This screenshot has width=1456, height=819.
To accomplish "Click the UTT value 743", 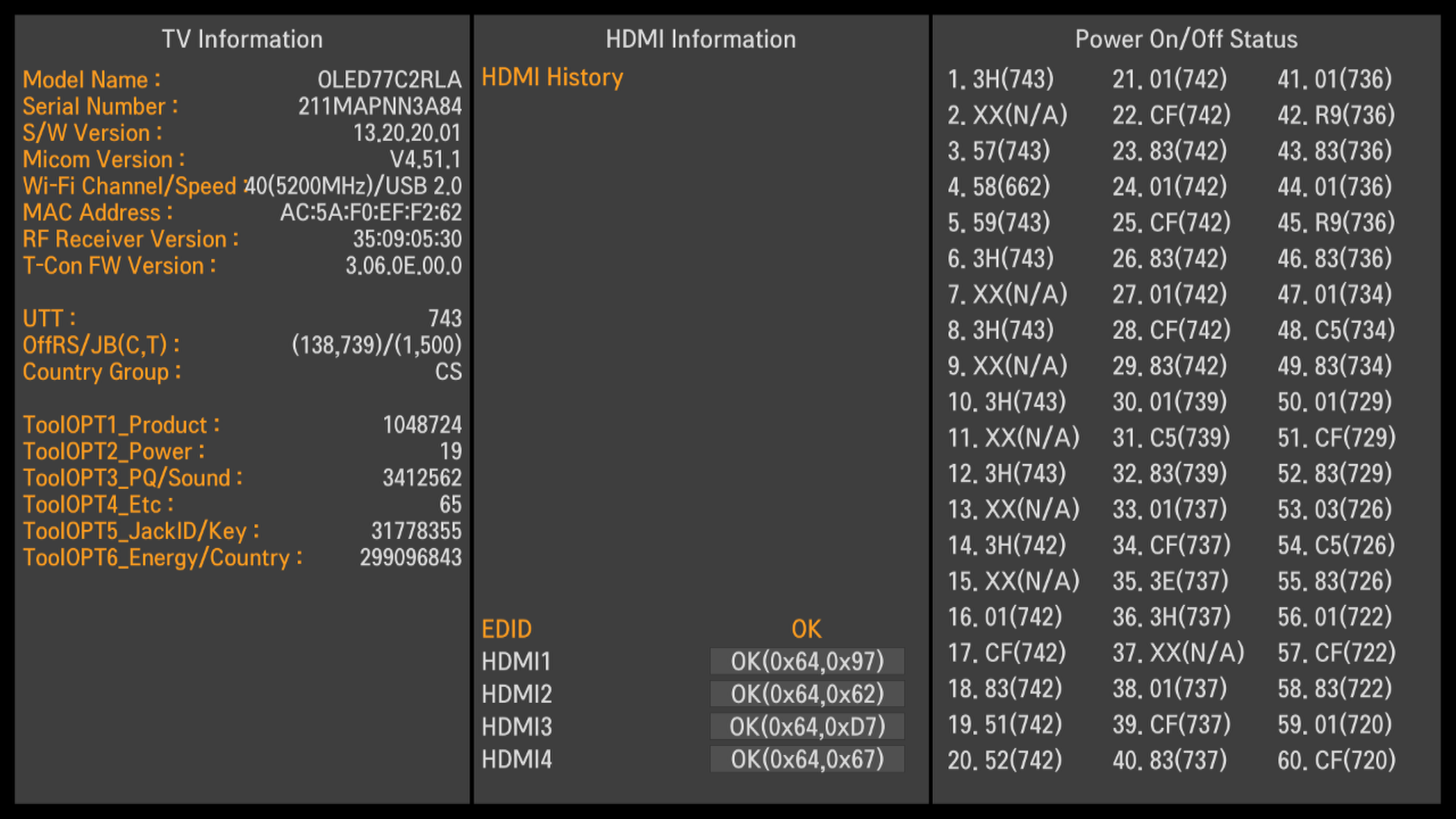I will pos(444,318).
